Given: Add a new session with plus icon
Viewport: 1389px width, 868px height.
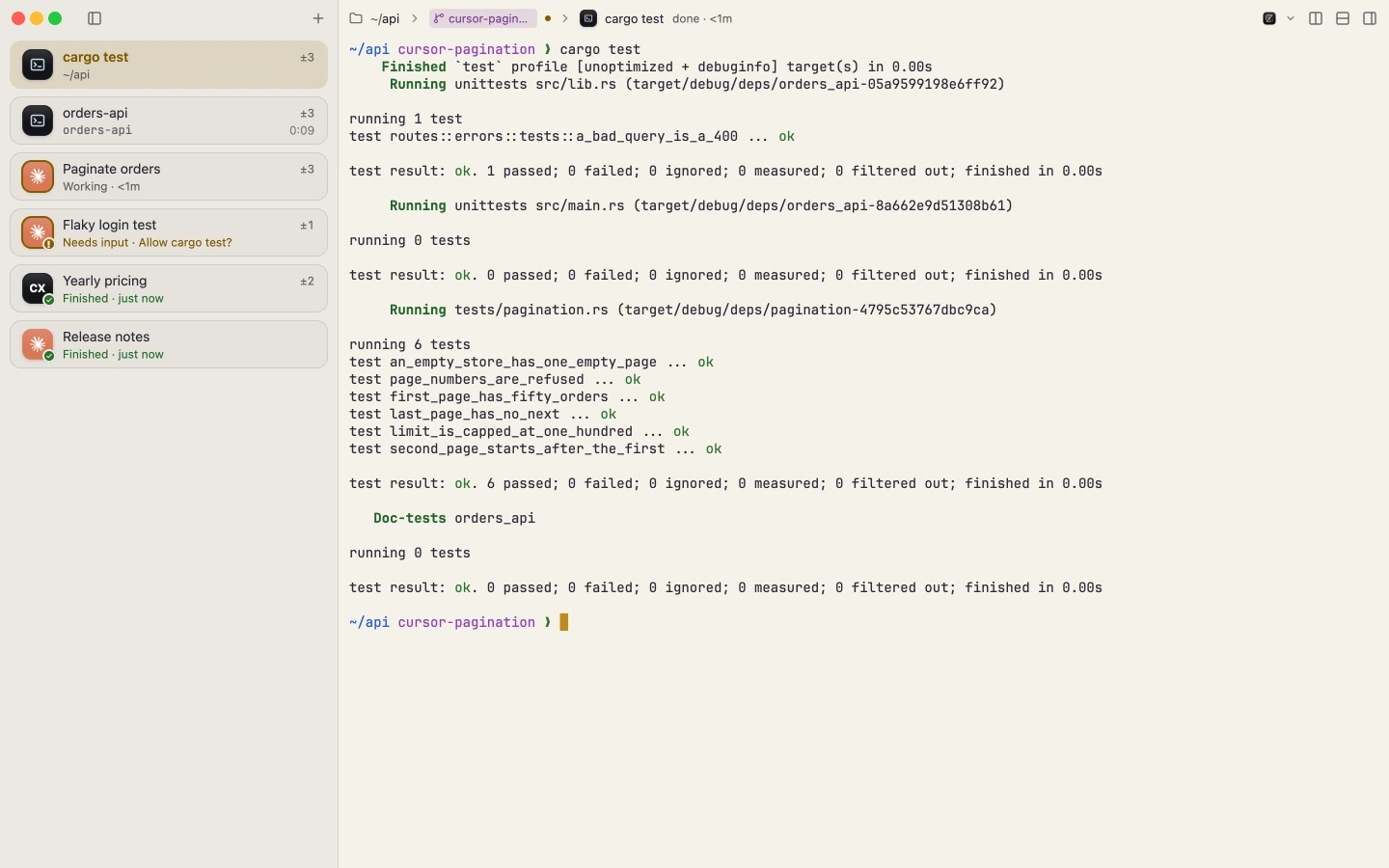Looking at the screenshot, I should (x=318, y=18).
